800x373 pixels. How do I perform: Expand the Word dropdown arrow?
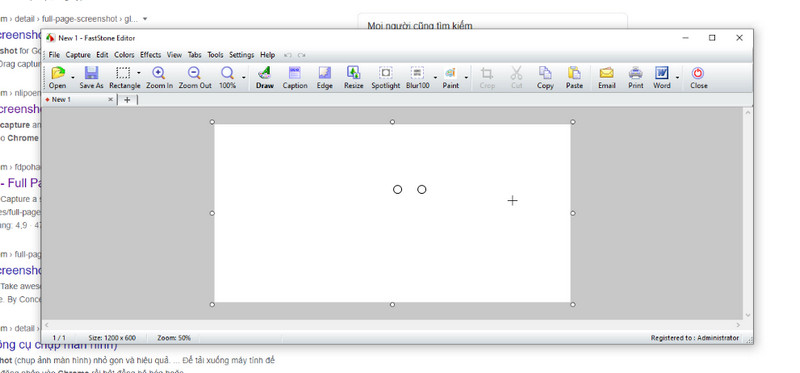tap(678, 78)
